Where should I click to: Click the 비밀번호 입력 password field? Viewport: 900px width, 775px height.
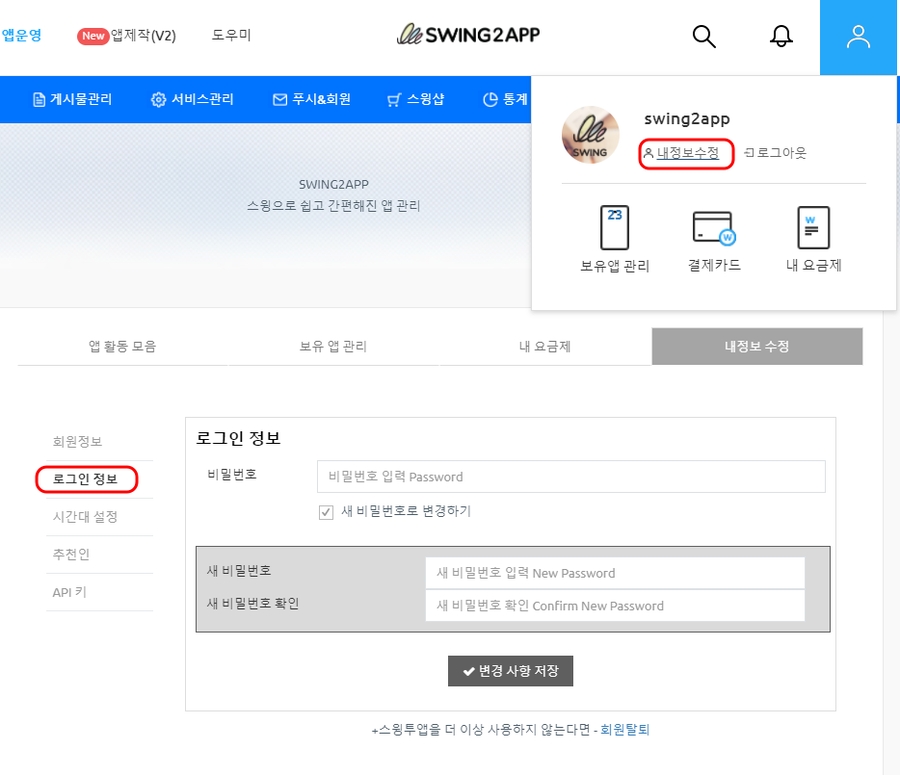coord(571,477)
